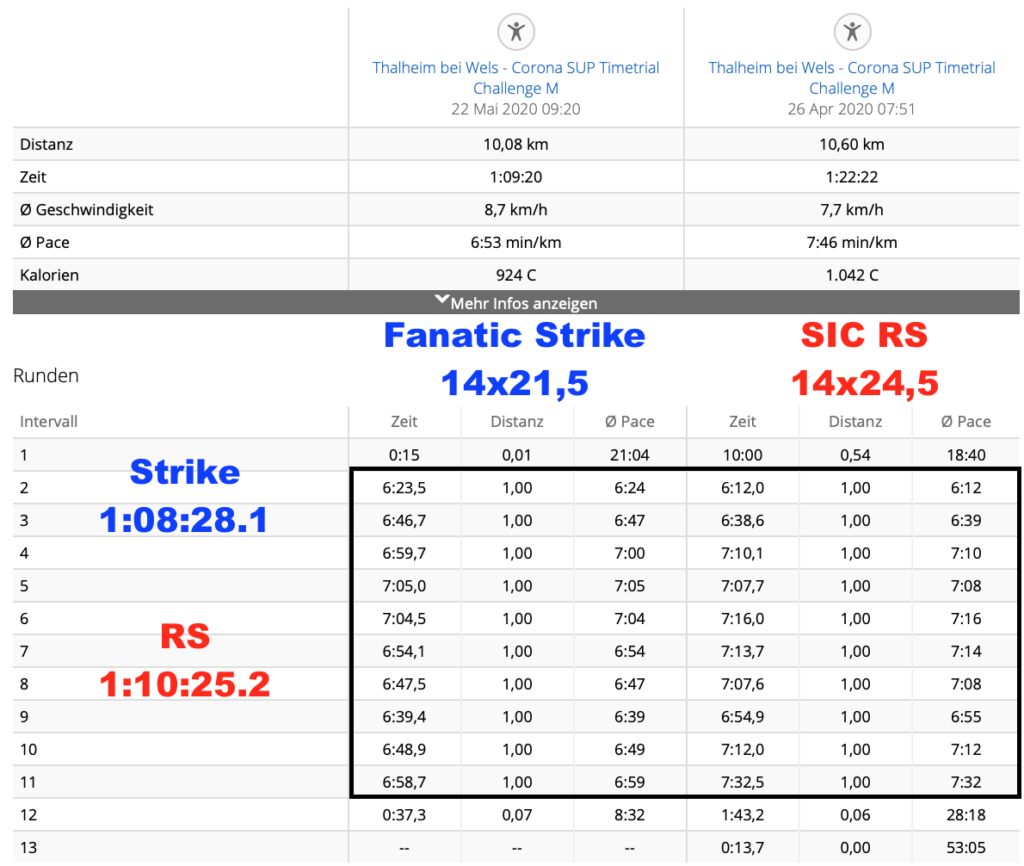The width and height of the screenshot is (1024, 866).
Task: Click pace 53:05 in interval 13
Action: click(x=966, y=848)
